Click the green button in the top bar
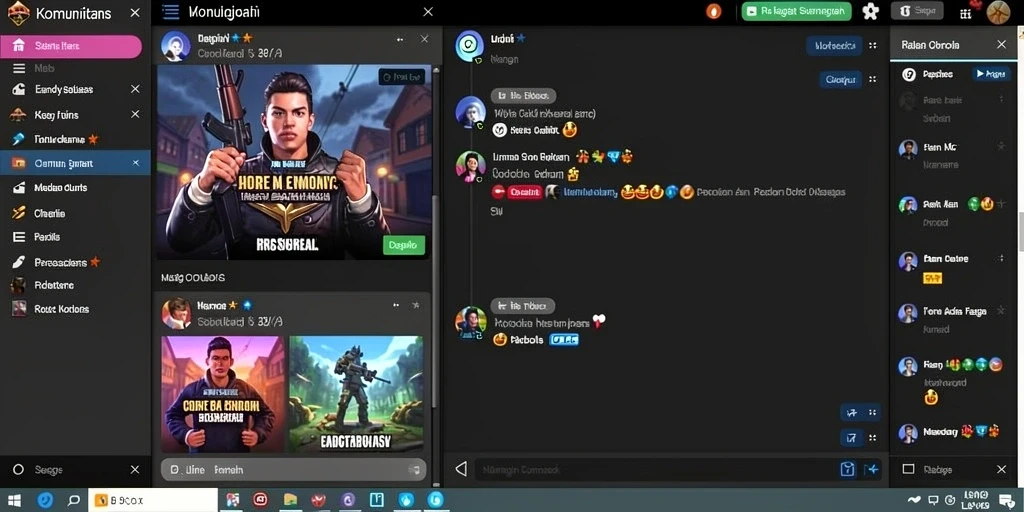This screenshot has height=512, width=1024. [x=797, y=11]
